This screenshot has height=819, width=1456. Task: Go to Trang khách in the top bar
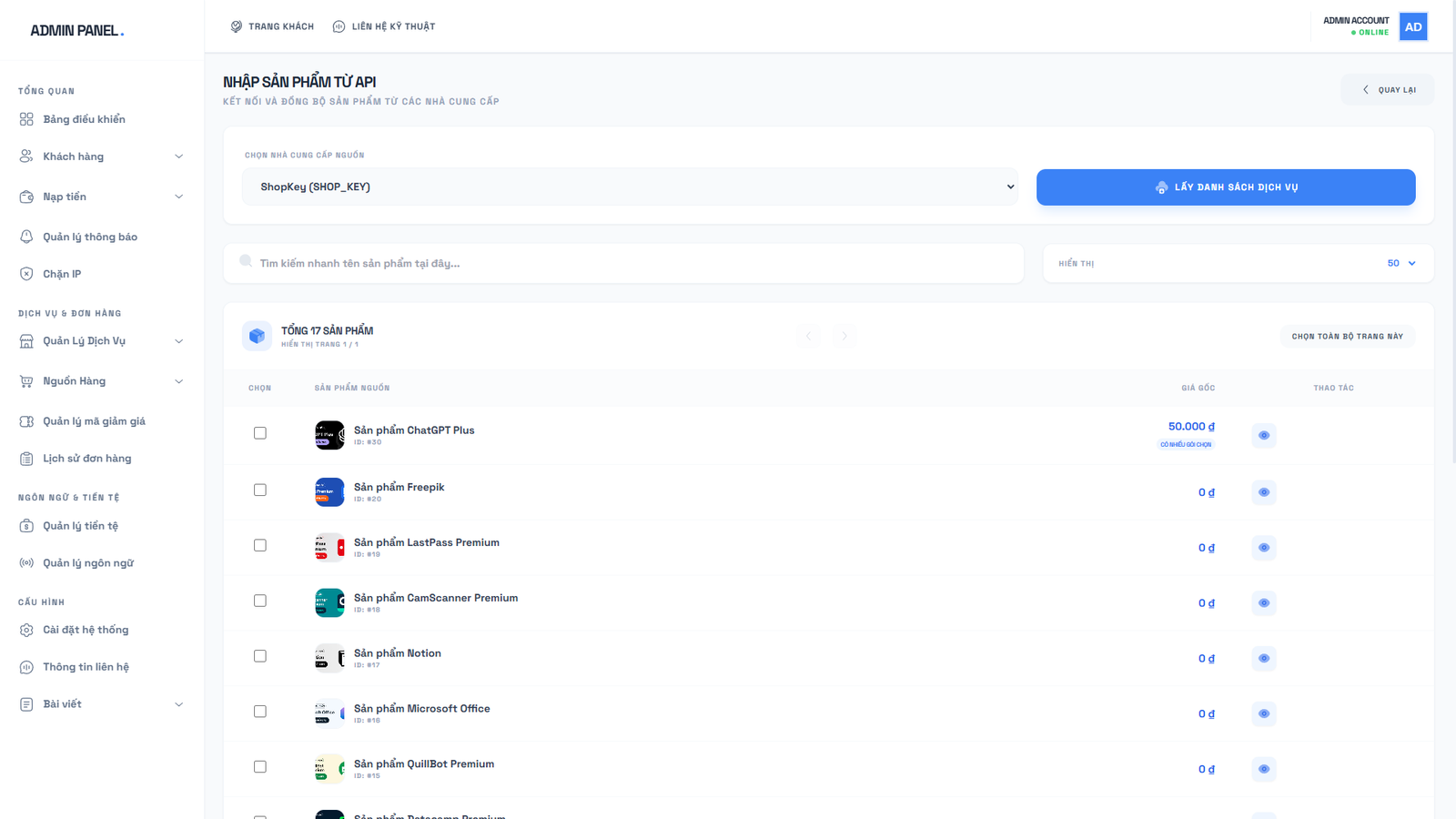[x=272, y=26]
